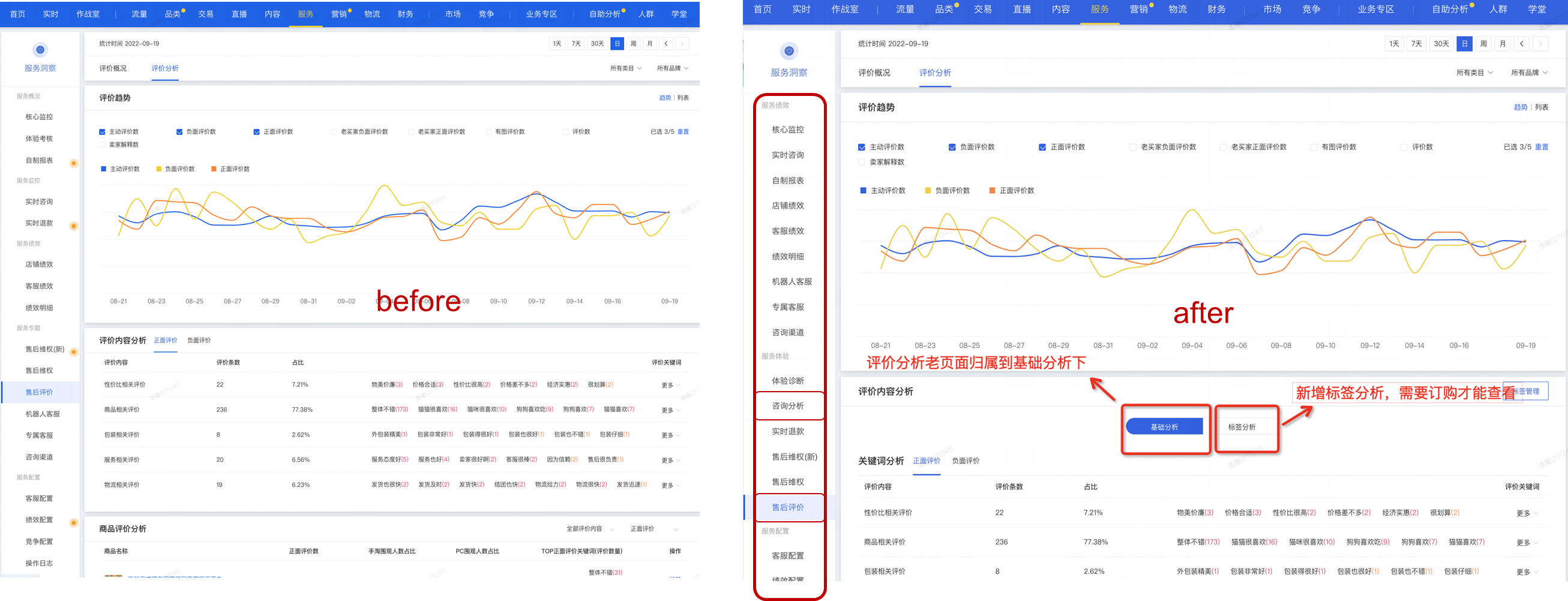Switch to 评价概况 tab in after screenshot

point(874,73)
